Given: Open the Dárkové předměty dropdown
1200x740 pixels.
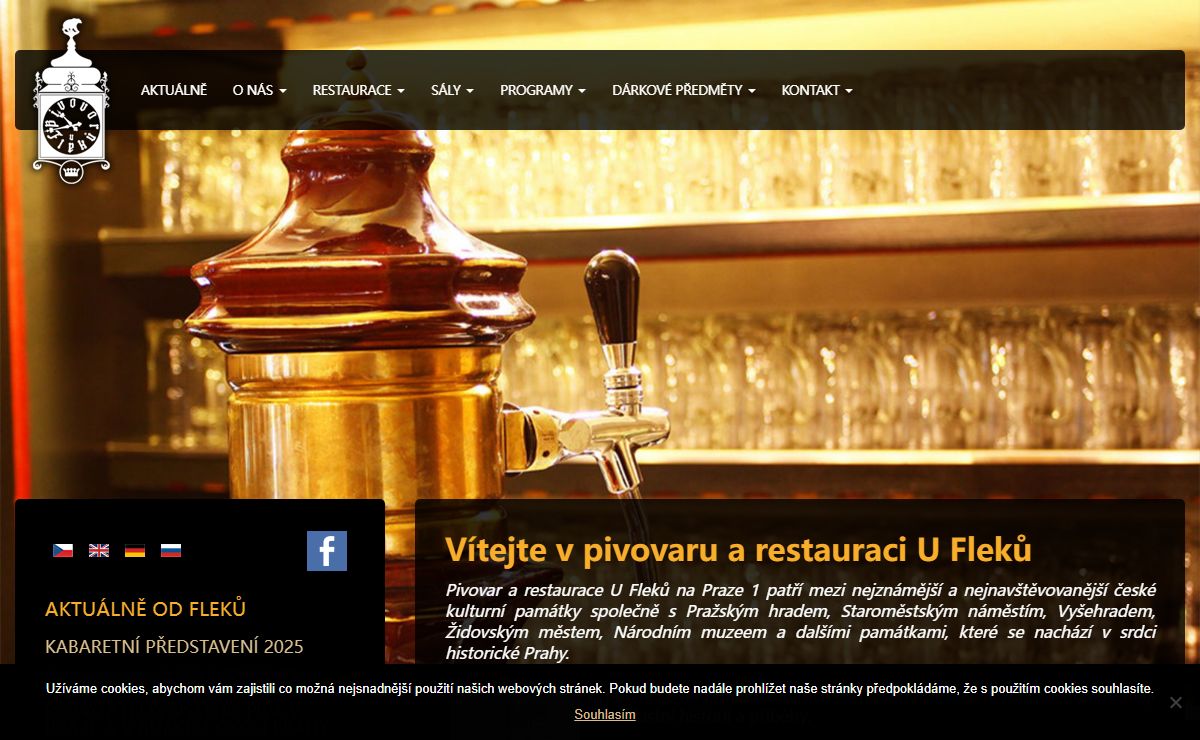Looking at the screenshot, I should tap(684, 90).
